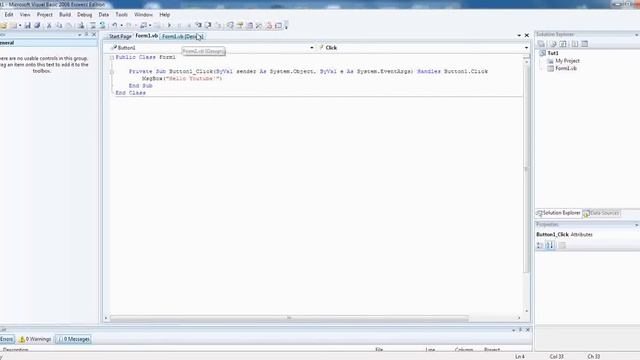This screenshot has width=640, height=360.
Task: Switch to the Start Page tab
Action: click(120, 36)
